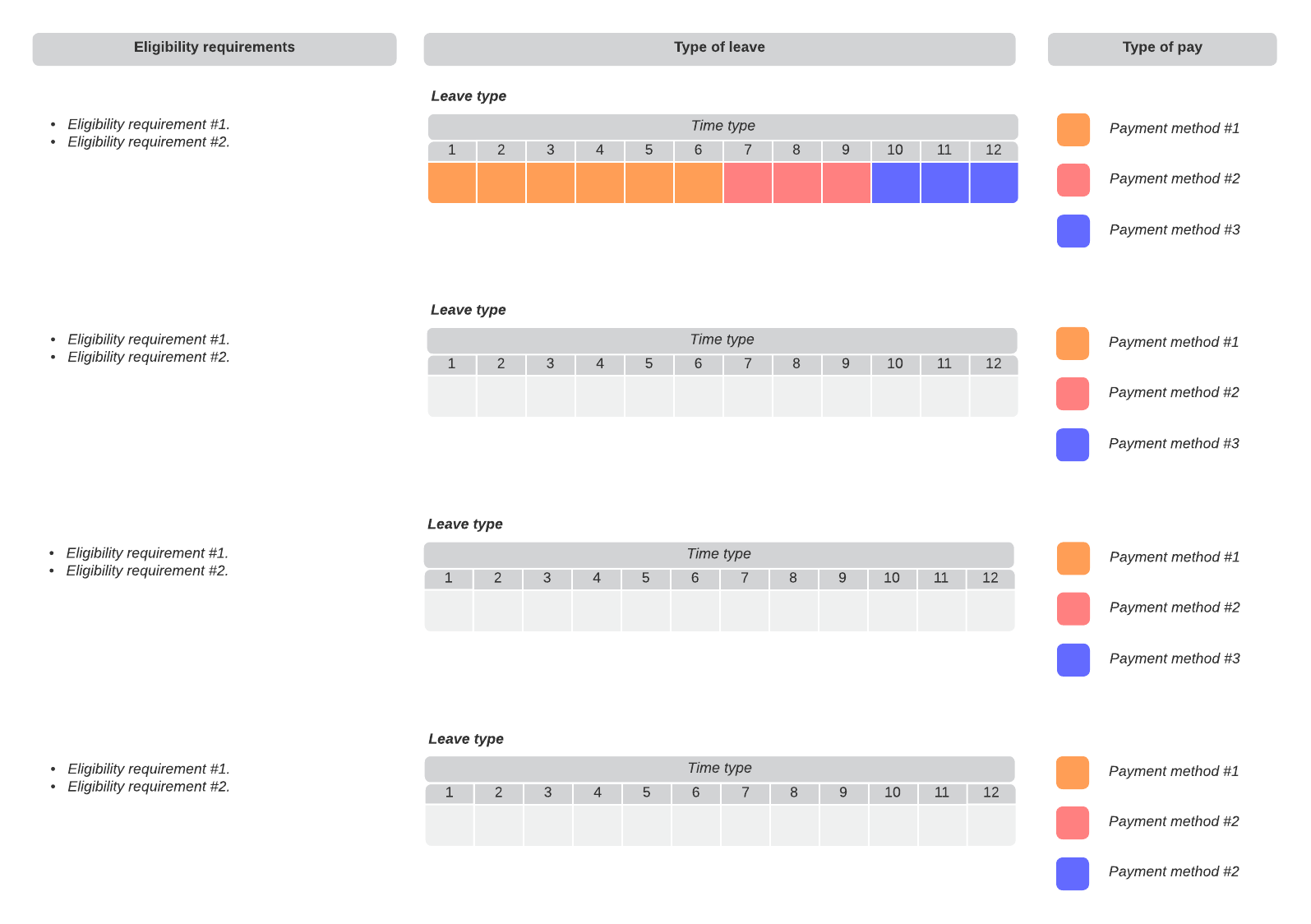Click the "Type of pay" column header

[1161, 48]
